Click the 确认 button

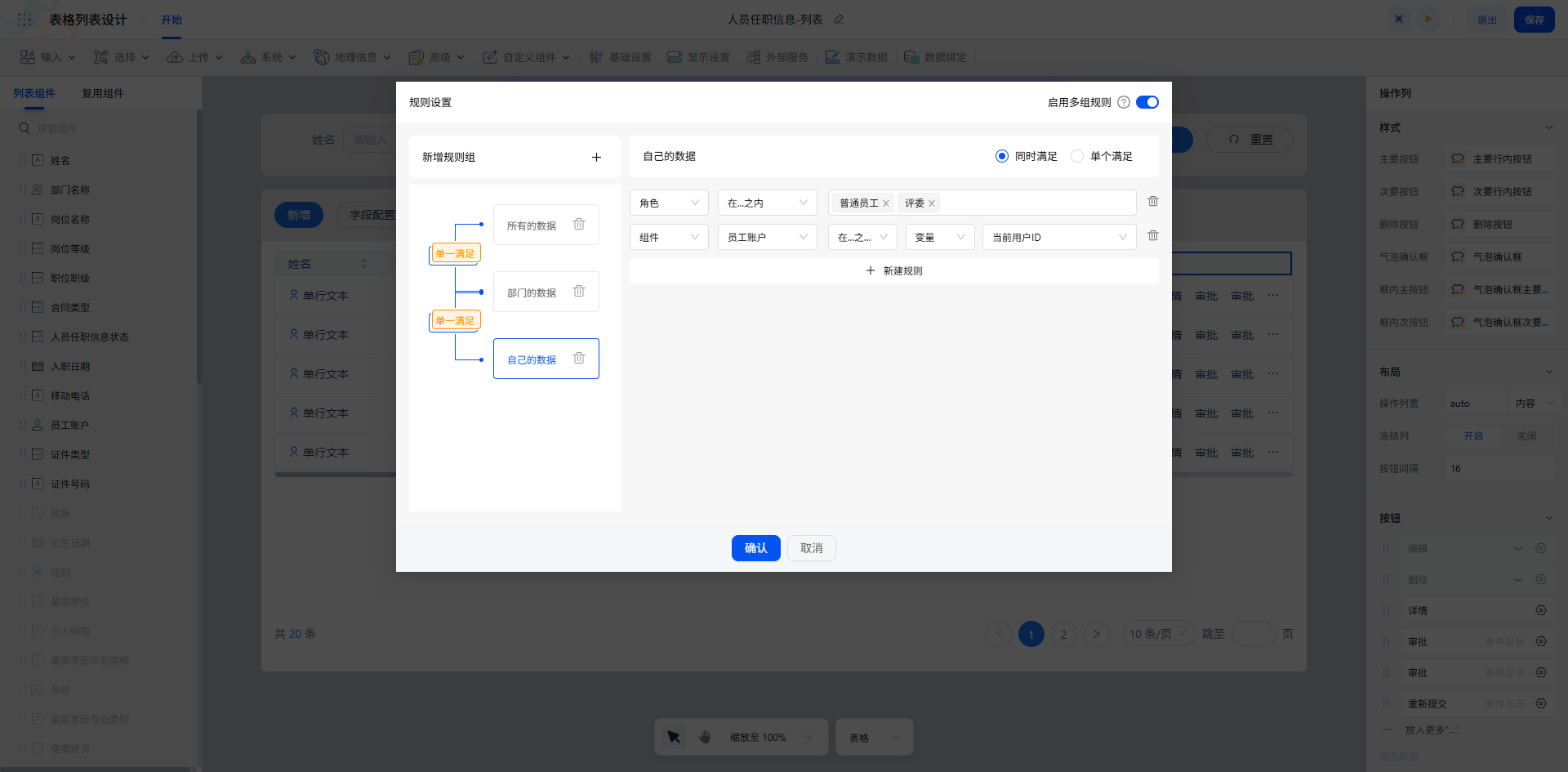pos(756,548)
